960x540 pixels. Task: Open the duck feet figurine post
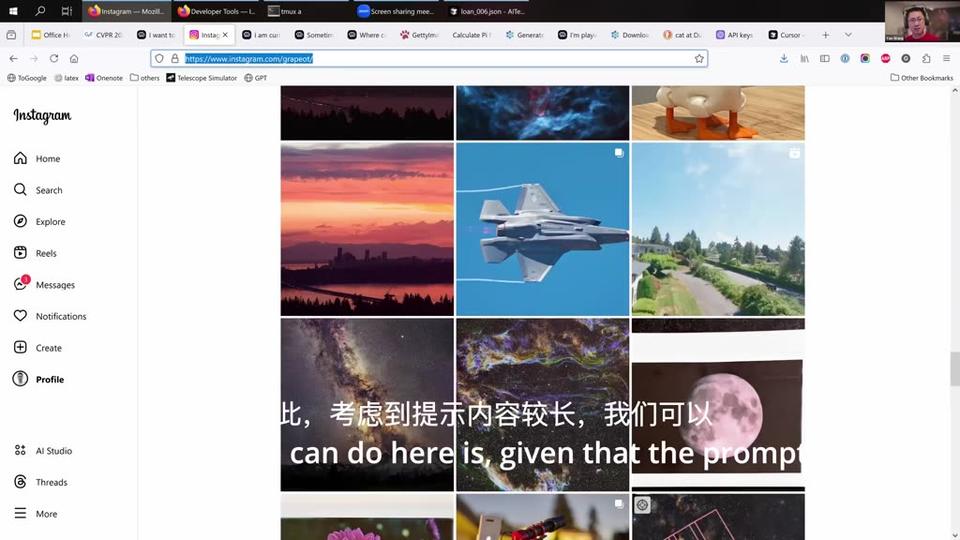pos(718,113)
